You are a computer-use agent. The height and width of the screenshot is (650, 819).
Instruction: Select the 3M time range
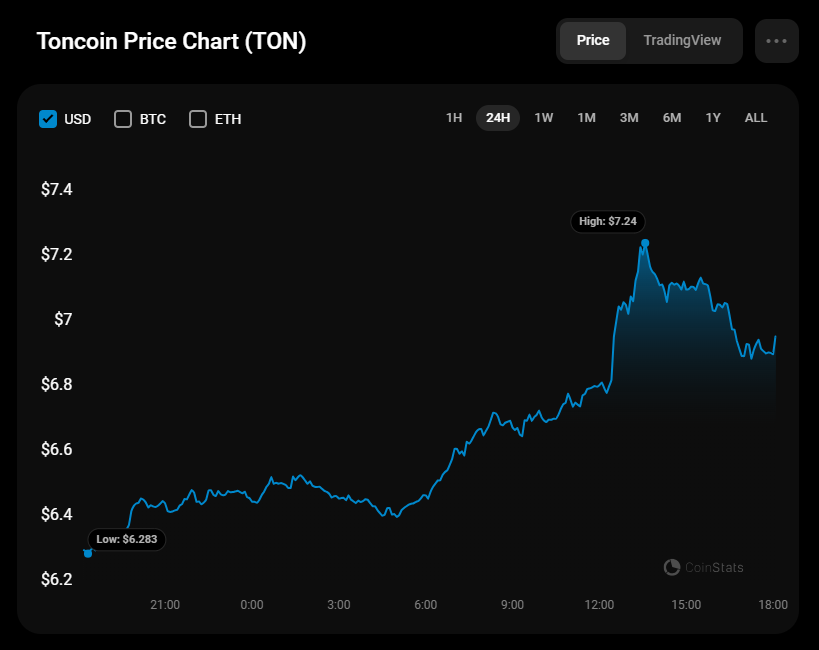pos(629,118)
